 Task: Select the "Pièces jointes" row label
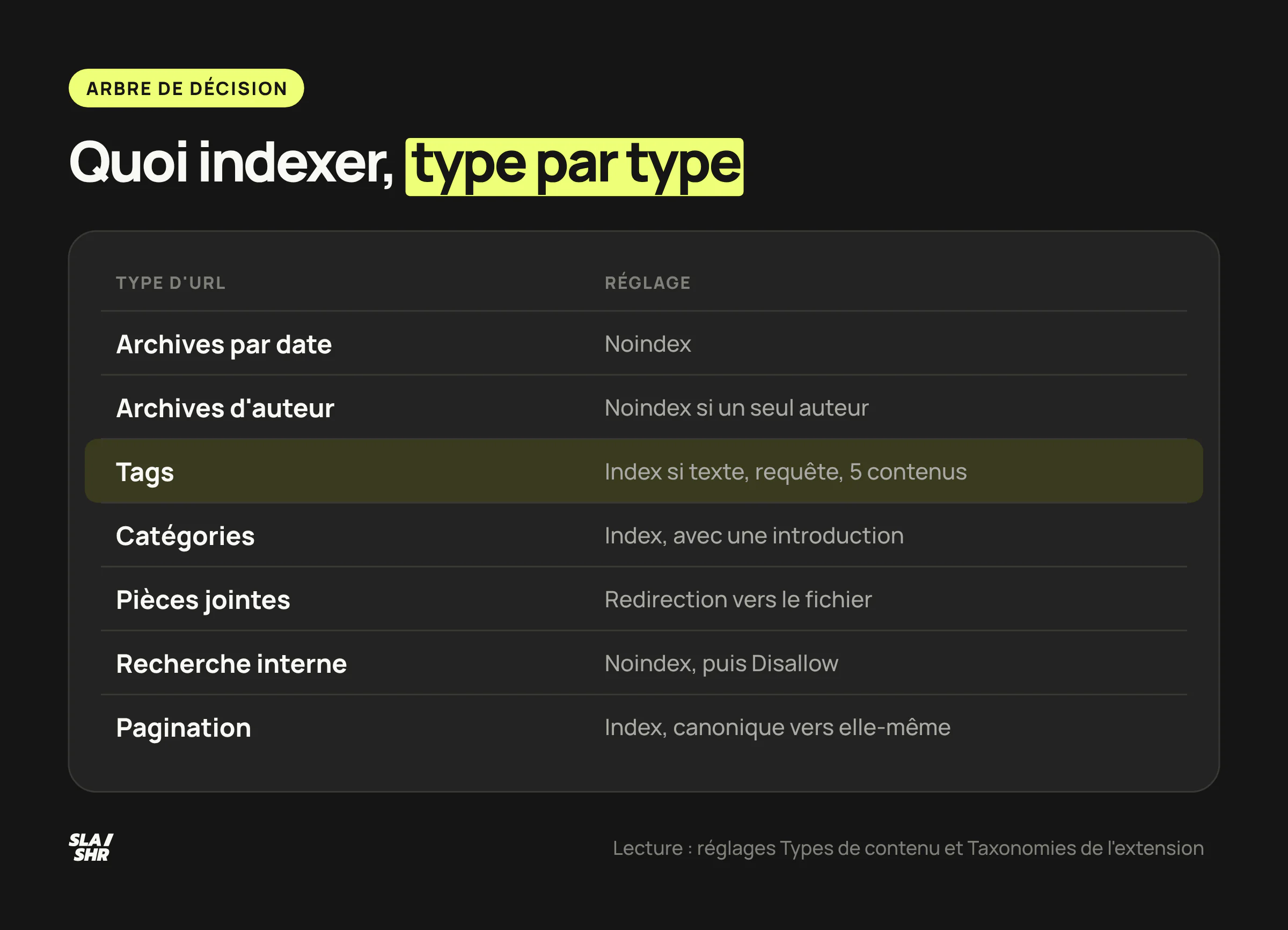tap(203, 600)
